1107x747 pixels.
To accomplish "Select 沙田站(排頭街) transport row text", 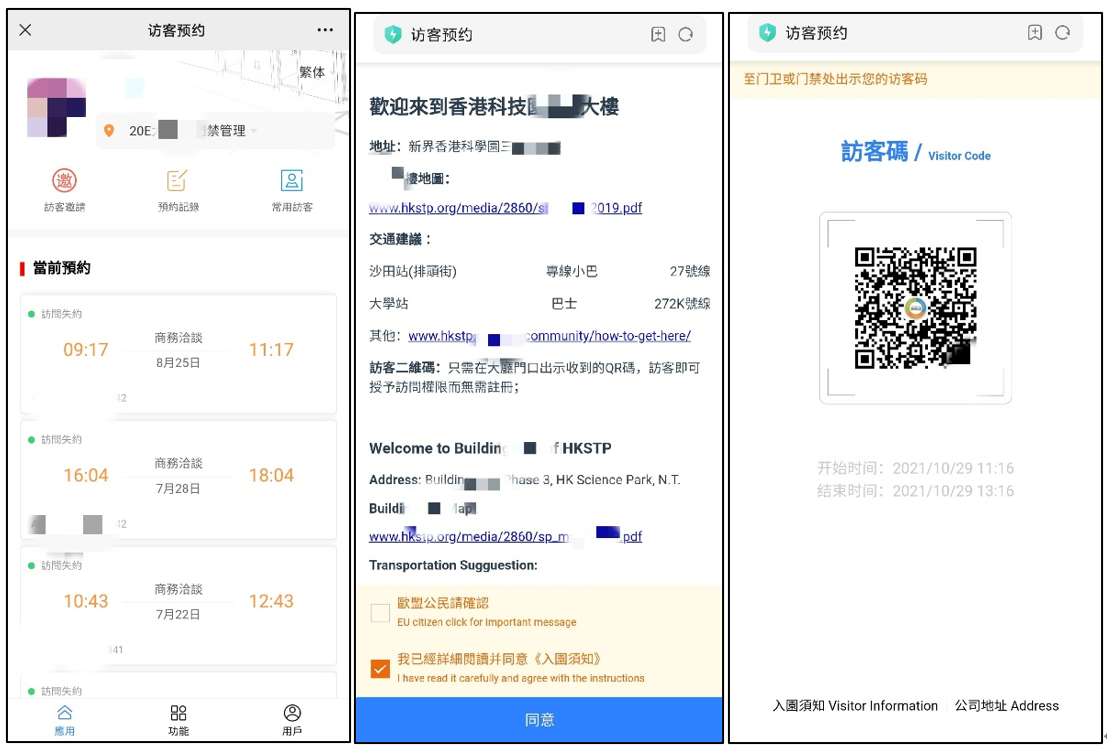I will (413, 271).
